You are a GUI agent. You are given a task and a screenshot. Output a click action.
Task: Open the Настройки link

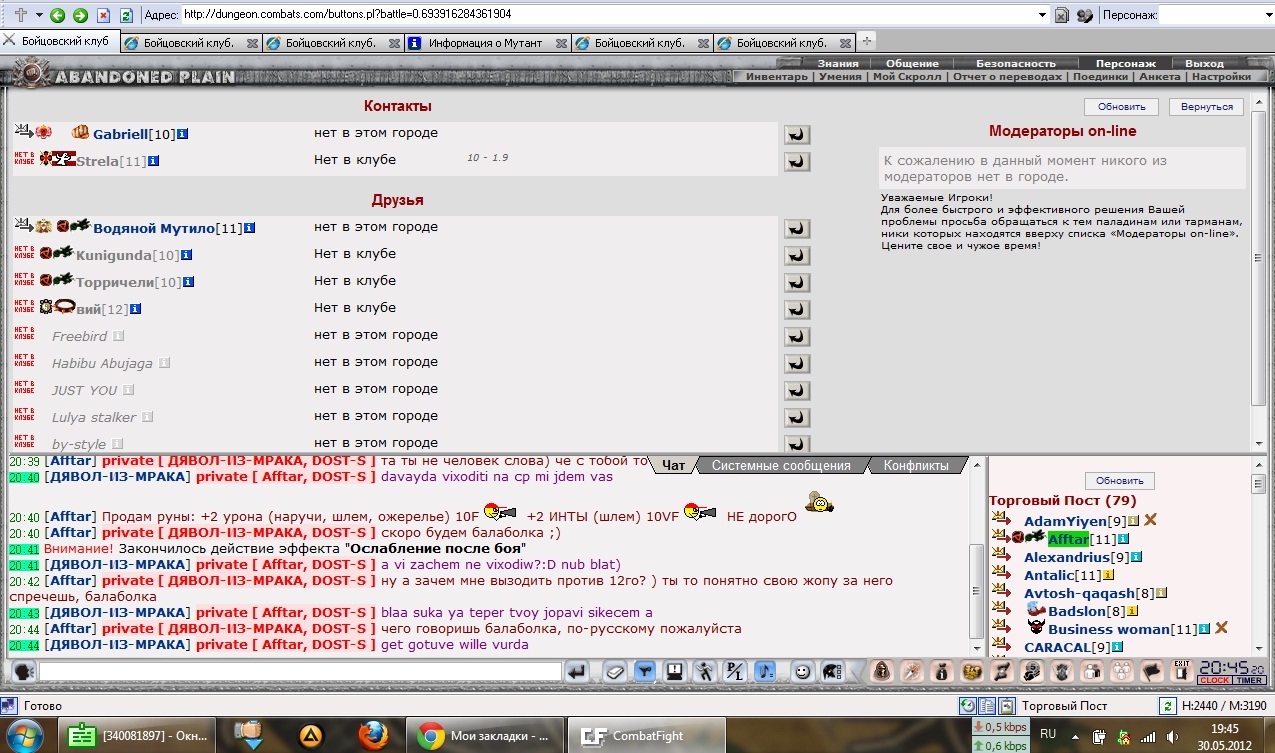coord(1221,77)
